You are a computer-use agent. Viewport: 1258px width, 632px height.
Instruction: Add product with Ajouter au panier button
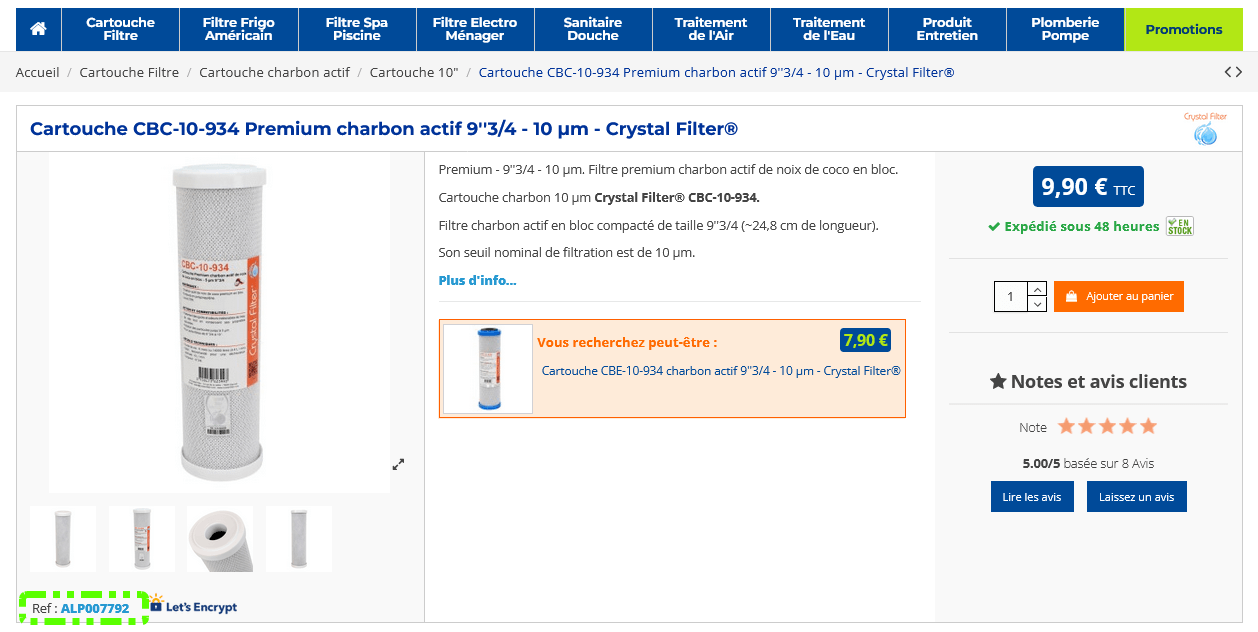tap(1118, 296)
